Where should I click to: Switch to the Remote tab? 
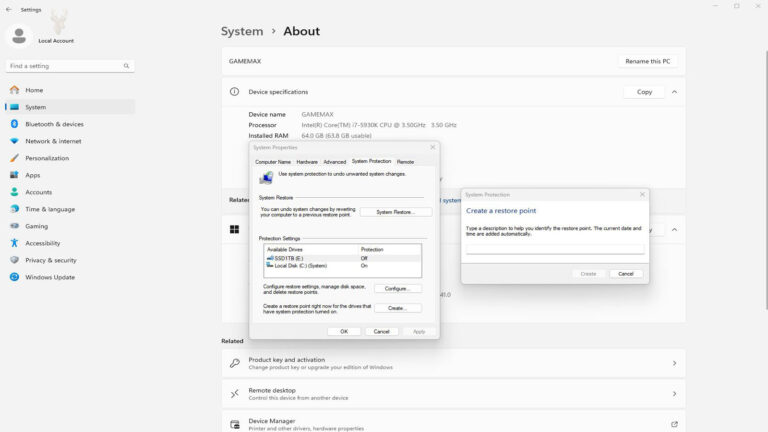coord(405,162)
